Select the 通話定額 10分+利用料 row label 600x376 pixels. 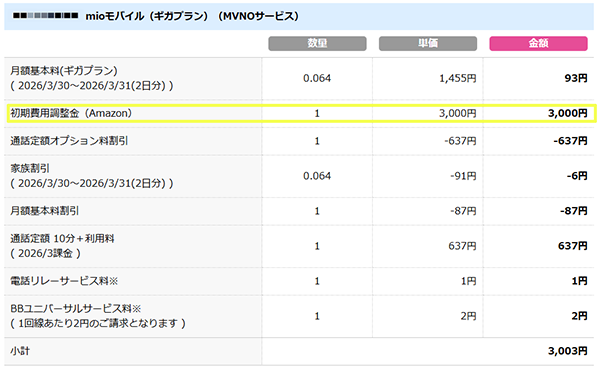click(62, 239)
